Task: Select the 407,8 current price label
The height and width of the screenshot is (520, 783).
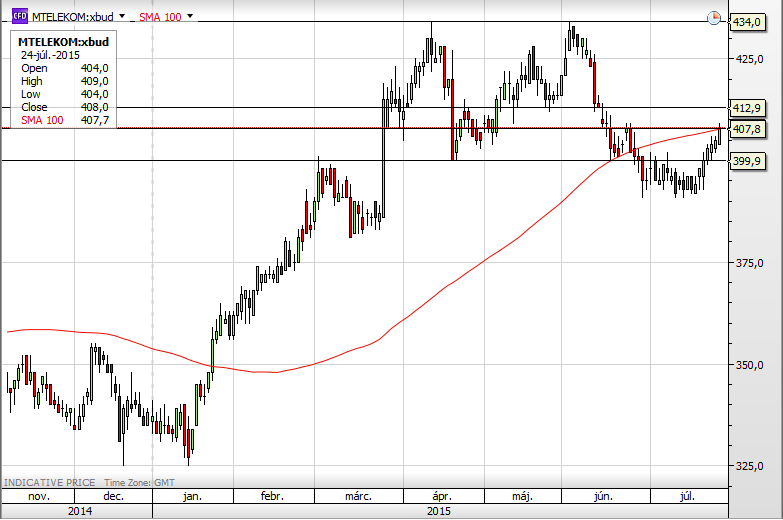Action: (748, 129)
